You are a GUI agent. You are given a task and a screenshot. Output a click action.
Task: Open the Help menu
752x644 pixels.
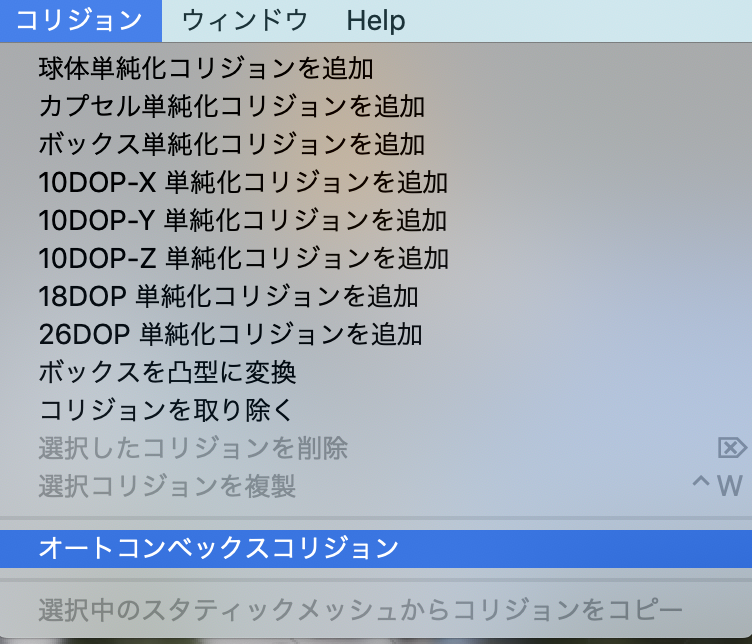(376, 21)
